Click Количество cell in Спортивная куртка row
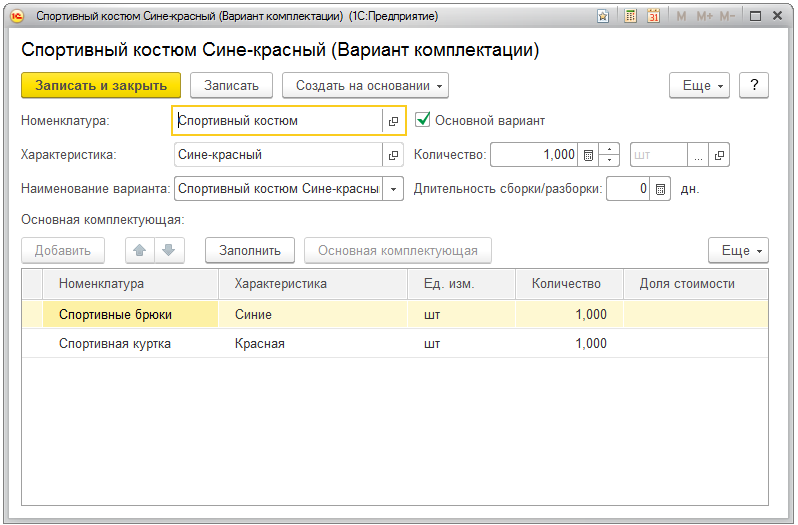The height and width of the screenshot is (525, 798). [x=569, y=343]
